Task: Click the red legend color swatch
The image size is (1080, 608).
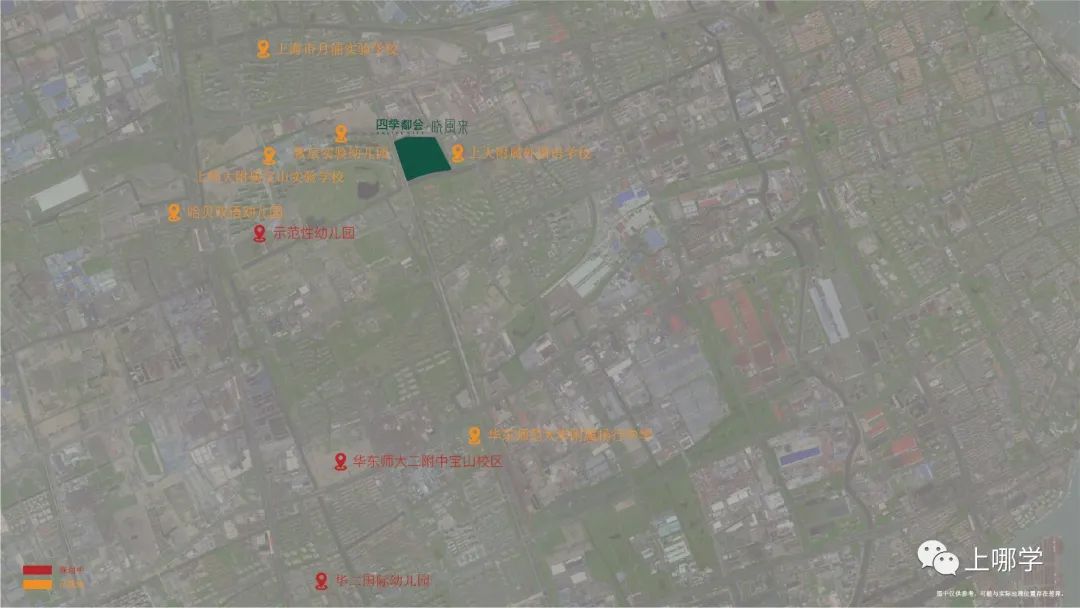Action: pyautogui.click(x=37, y=570)
